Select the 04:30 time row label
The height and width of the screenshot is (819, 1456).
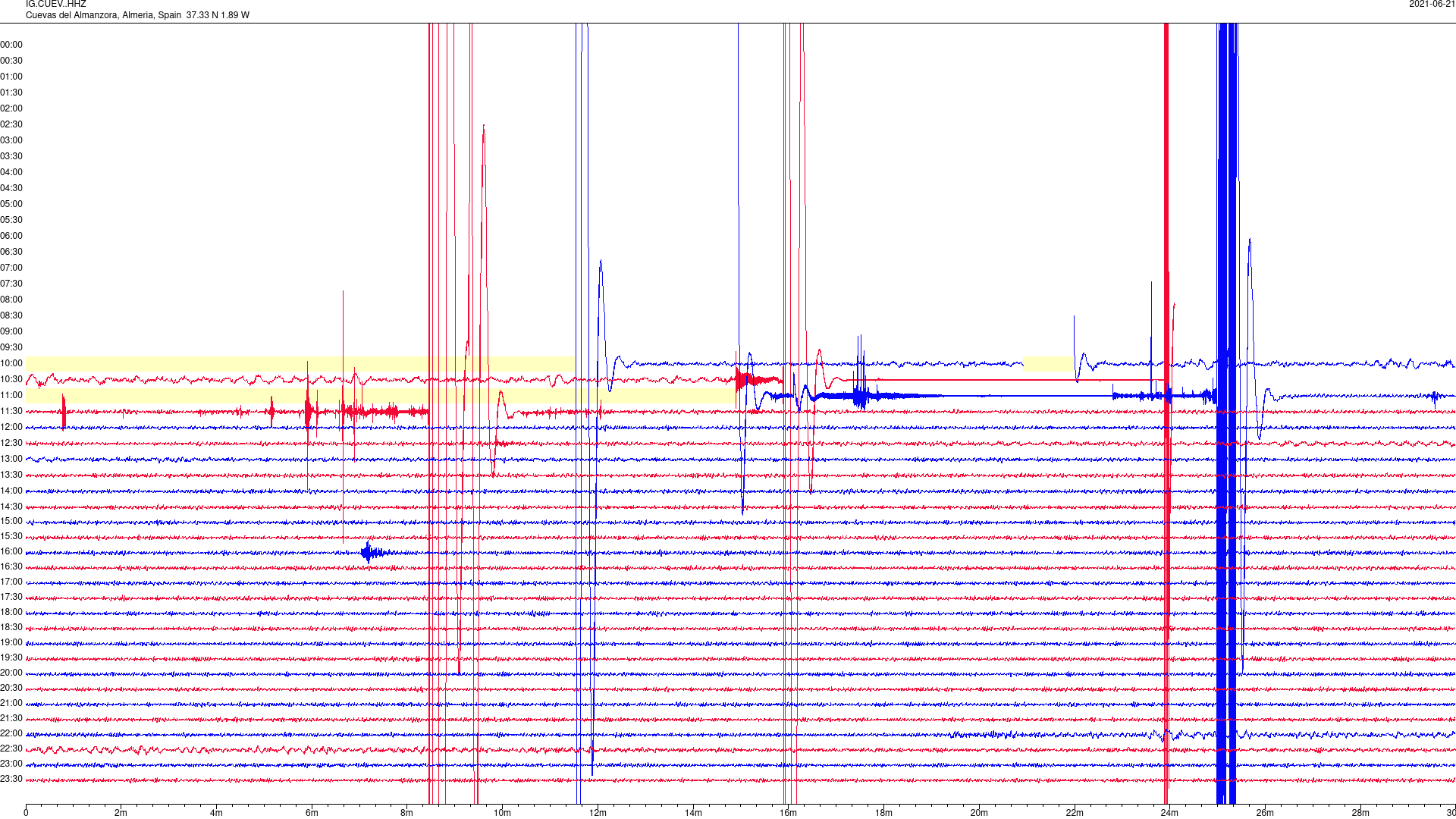[x=11, y=188]
